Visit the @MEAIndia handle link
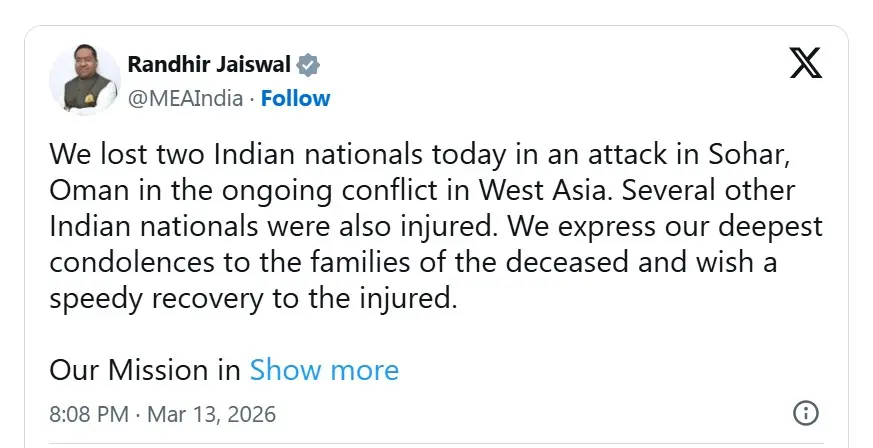This screenshot has width=873, height=448. [x=190, y=98]
